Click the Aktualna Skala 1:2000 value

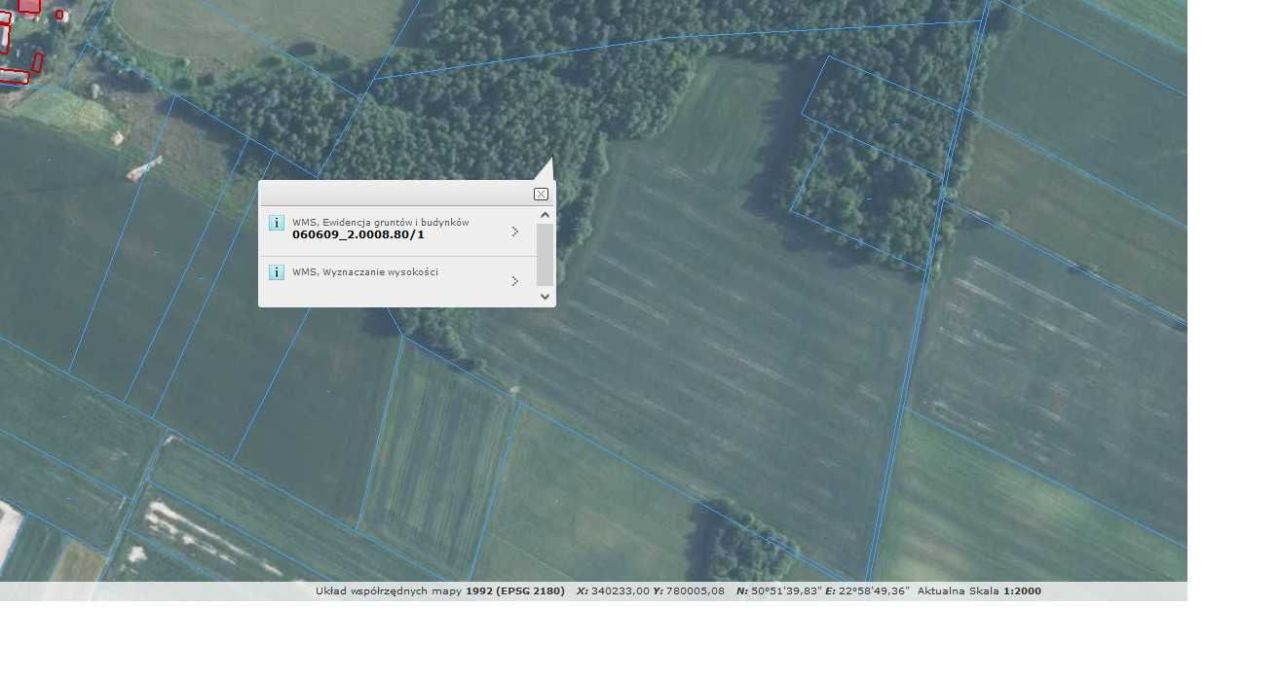[x=1022, y=591]
